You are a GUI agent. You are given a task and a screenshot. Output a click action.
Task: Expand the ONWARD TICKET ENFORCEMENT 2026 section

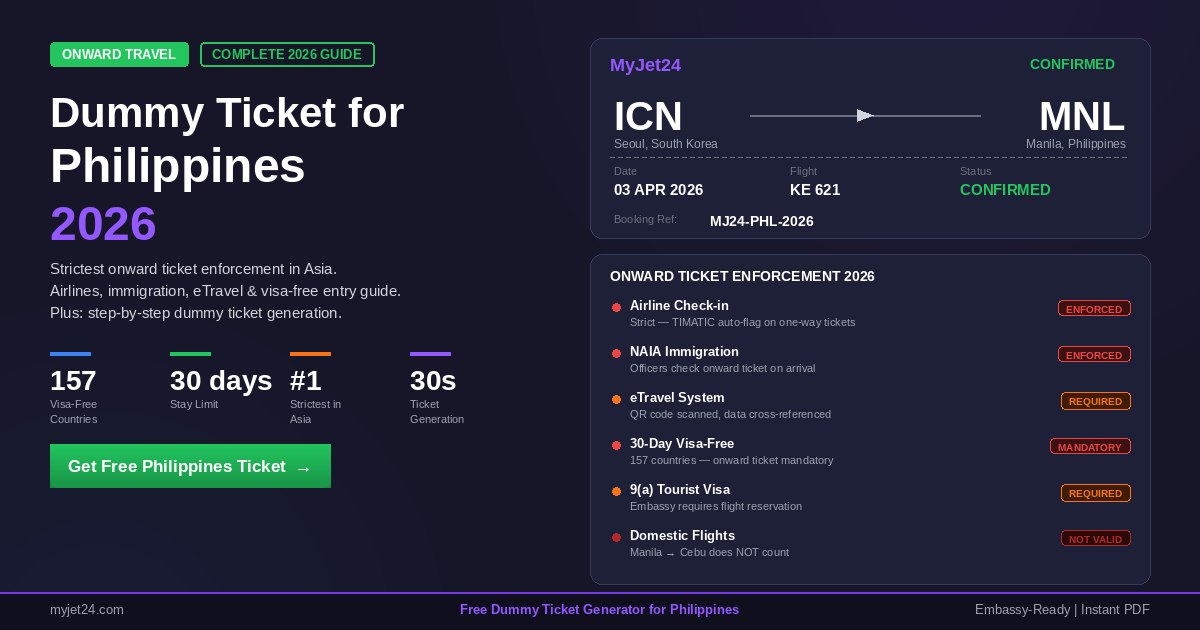742,276
